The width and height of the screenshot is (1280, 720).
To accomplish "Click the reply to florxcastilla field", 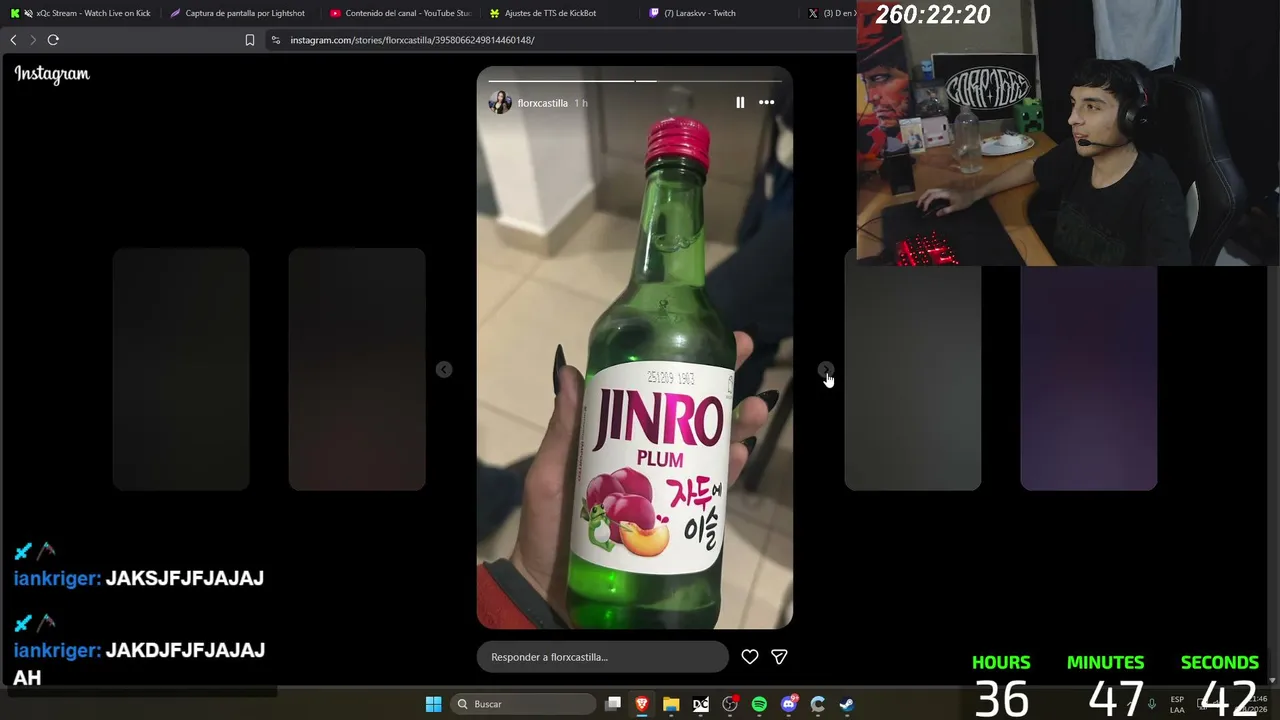I will coord(602,657).
